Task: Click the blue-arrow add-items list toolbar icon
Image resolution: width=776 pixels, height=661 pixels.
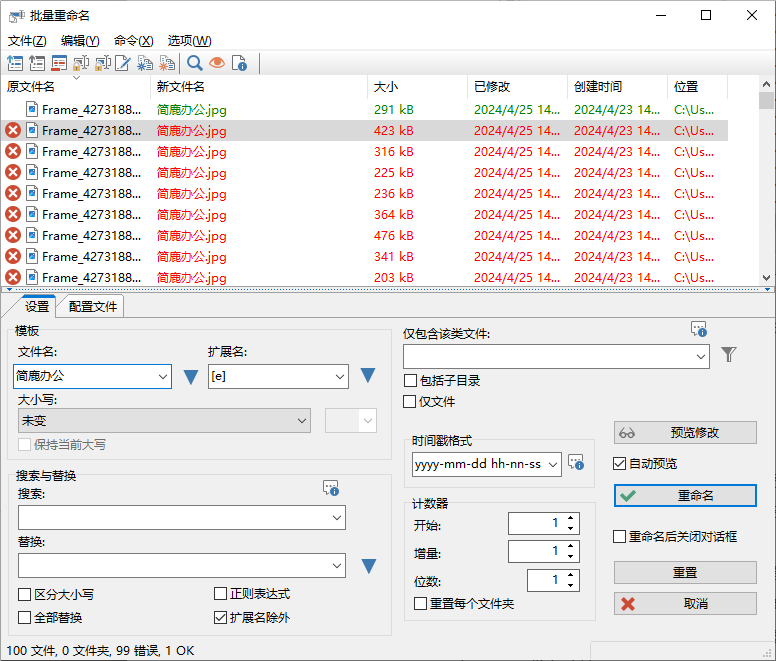Action: click(x=15, y=63)
